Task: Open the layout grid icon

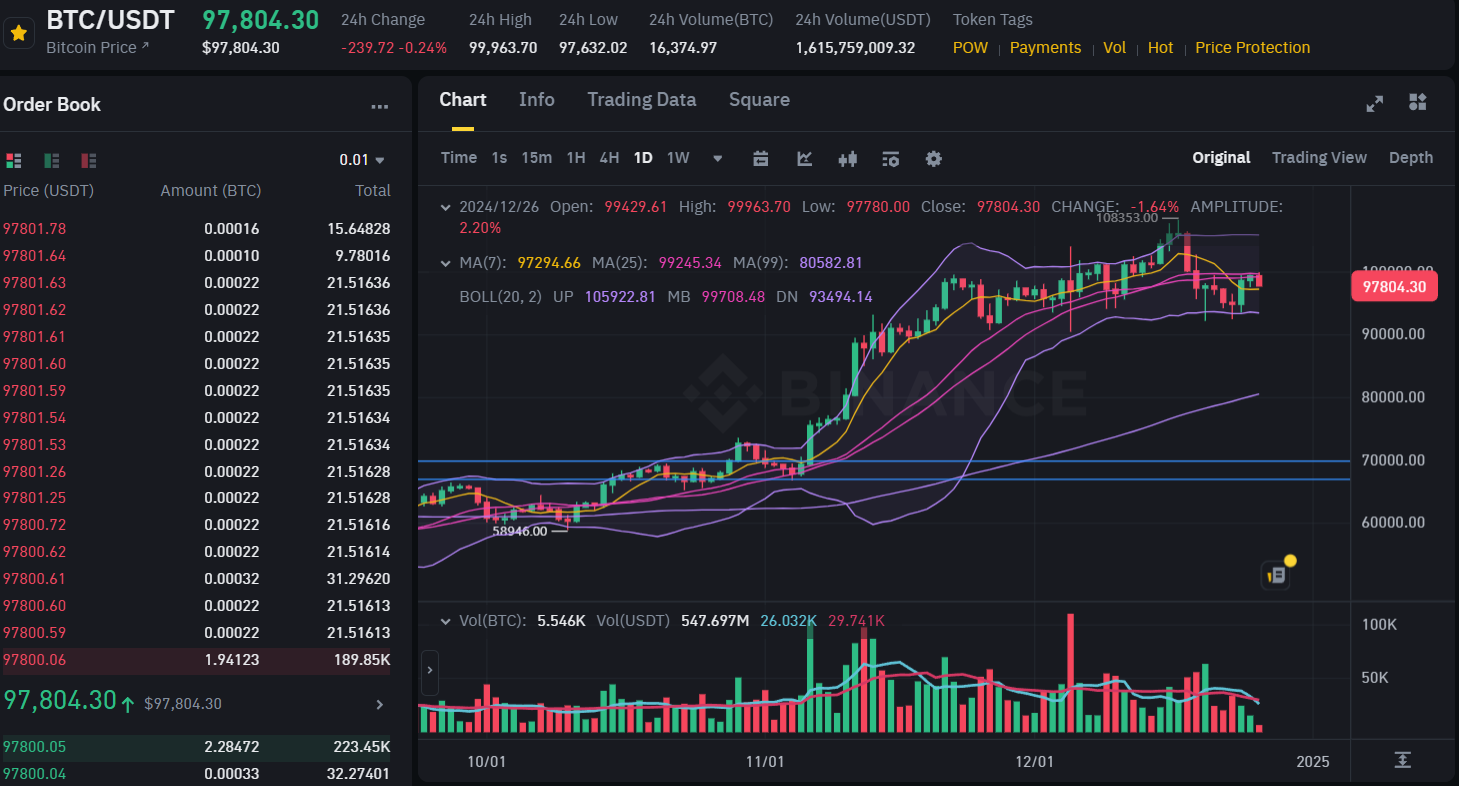Action: [x=1417, y=102]
